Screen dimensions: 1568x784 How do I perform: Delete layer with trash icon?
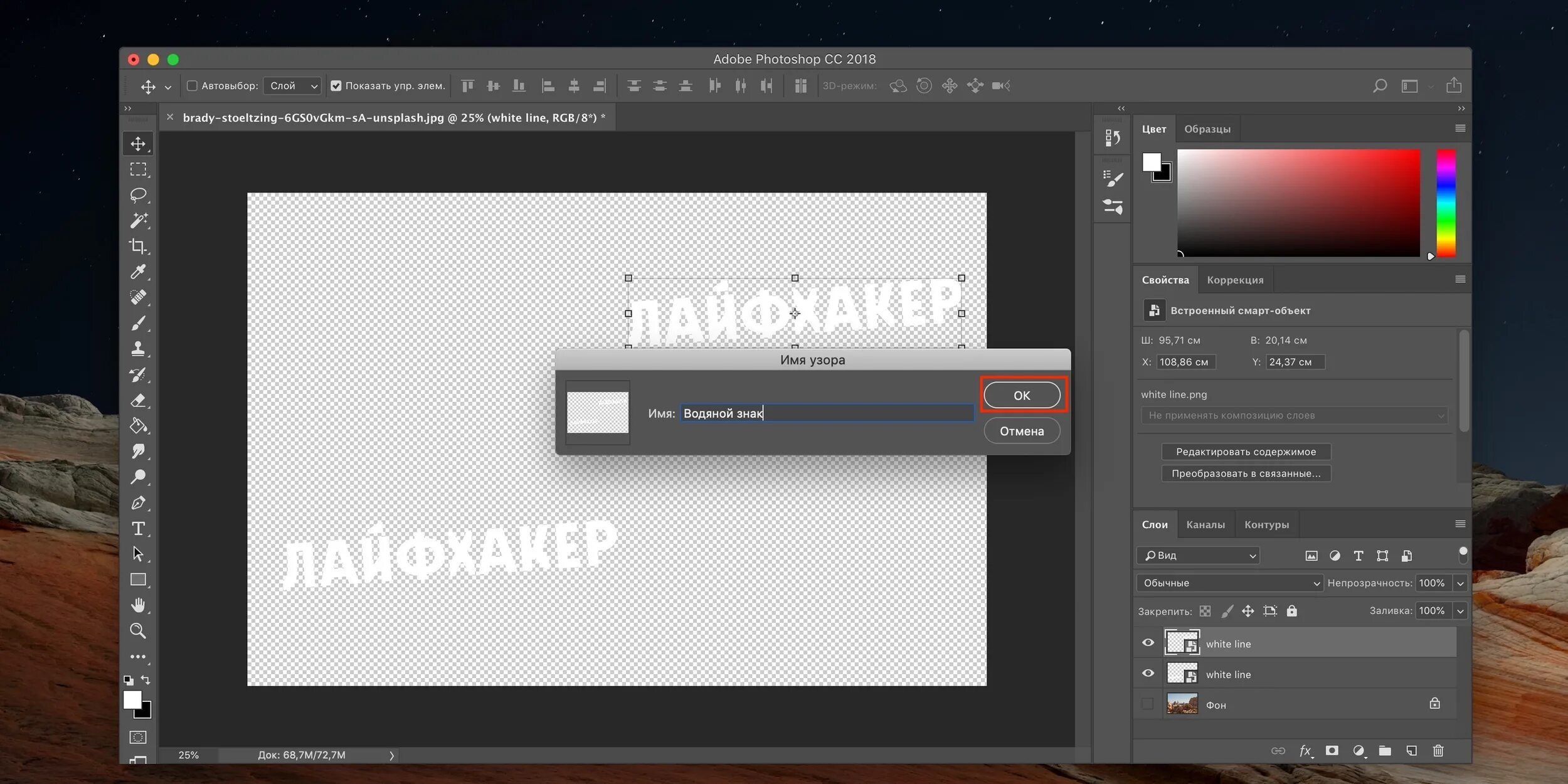[x=1438, y=751]
